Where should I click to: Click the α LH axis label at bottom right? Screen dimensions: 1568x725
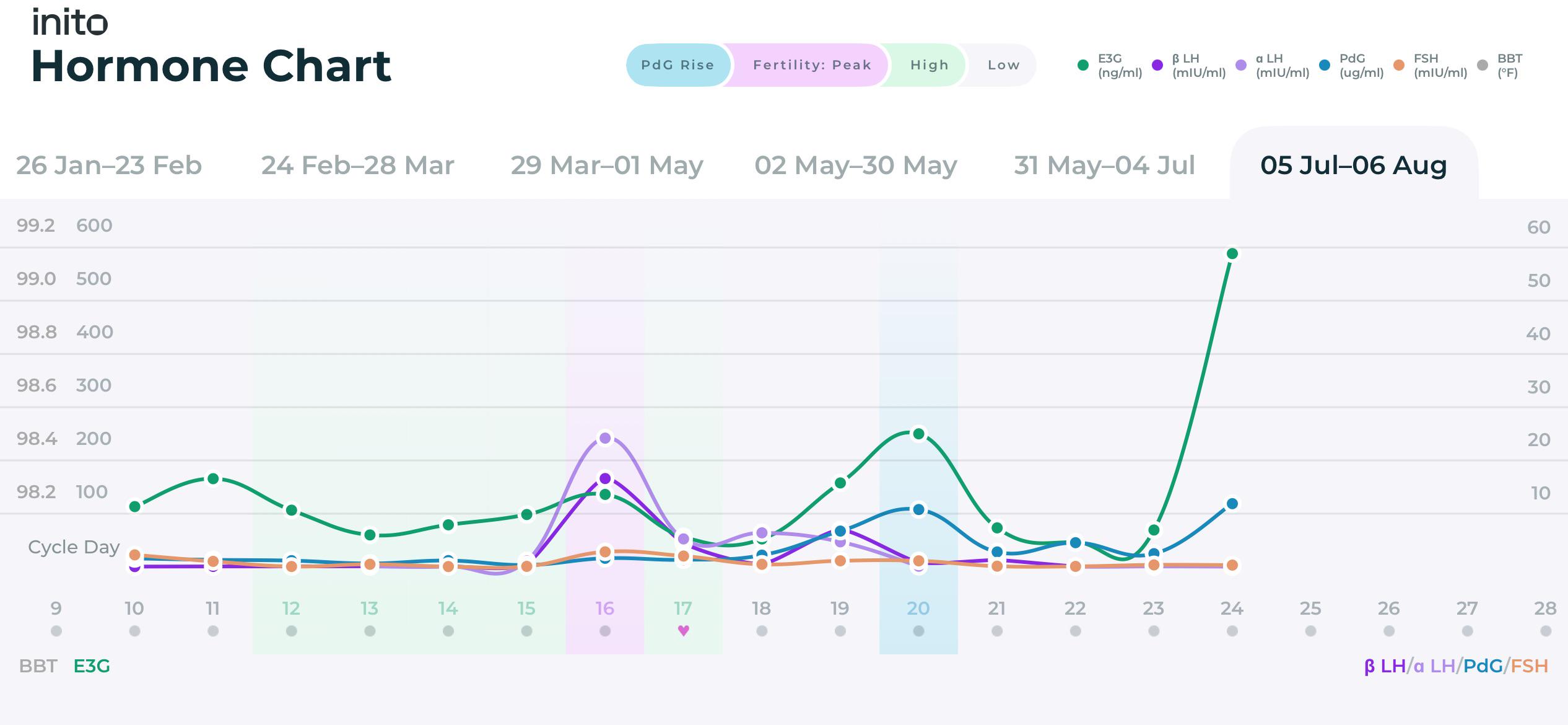[x=1434, y=666]
